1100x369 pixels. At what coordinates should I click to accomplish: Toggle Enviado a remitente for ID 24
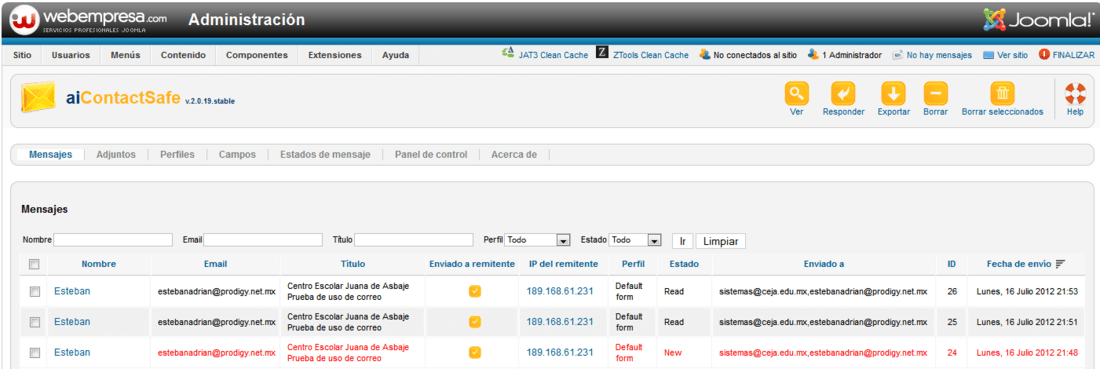tap(475, 352)
